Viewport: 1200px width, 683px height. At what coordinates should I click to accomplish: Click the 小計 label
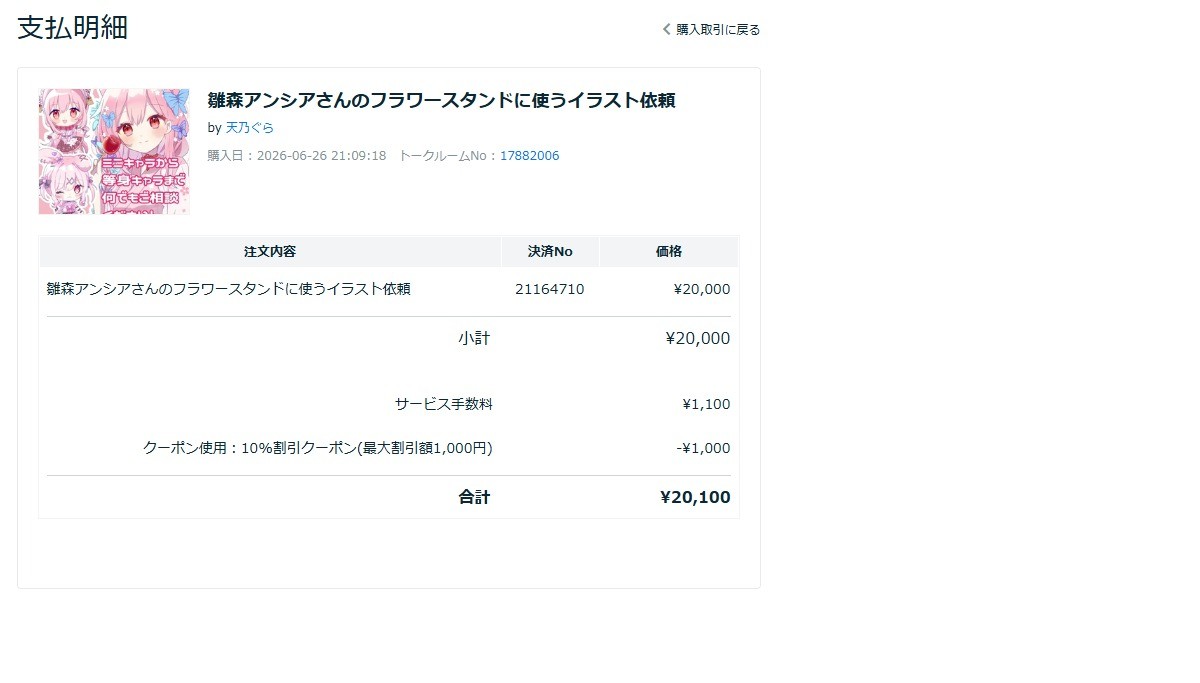474,338
